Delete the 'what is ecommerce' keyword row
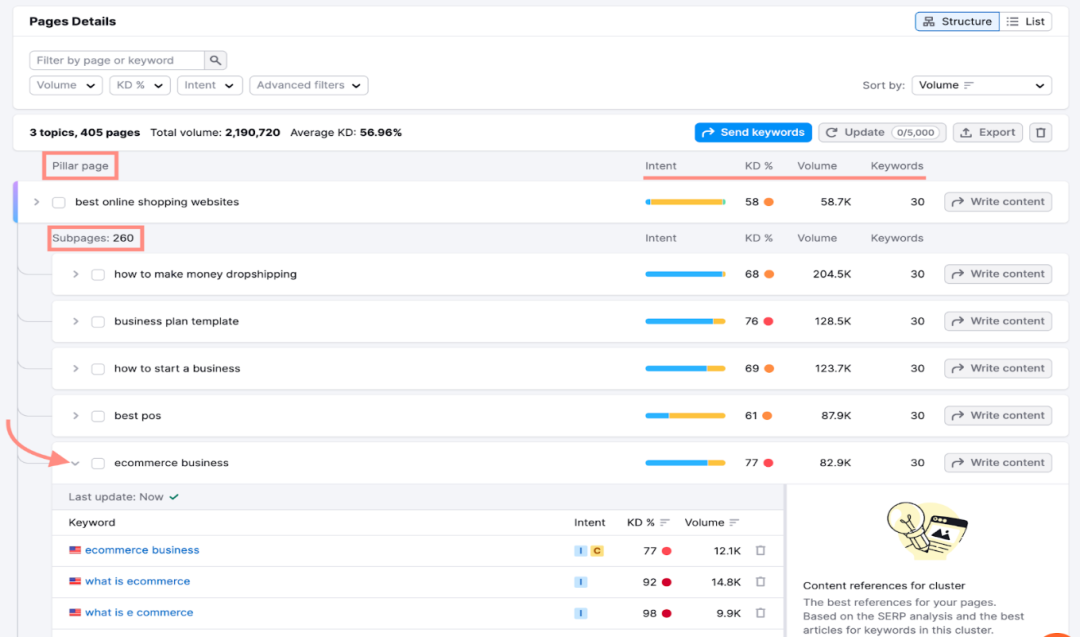Image resolution: width=1080 pixels, height=637 pixels. coord(761,581)
